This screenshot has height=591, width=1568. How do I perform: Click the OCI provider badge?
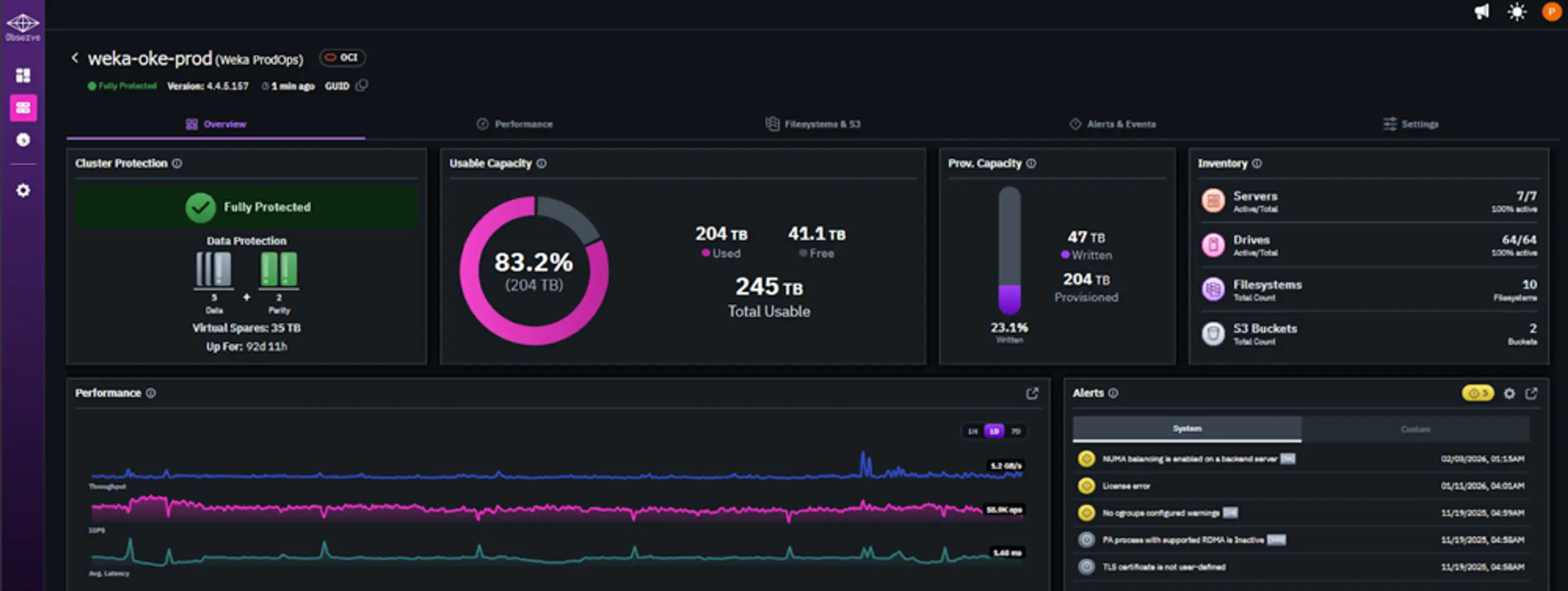click(342, 58)
